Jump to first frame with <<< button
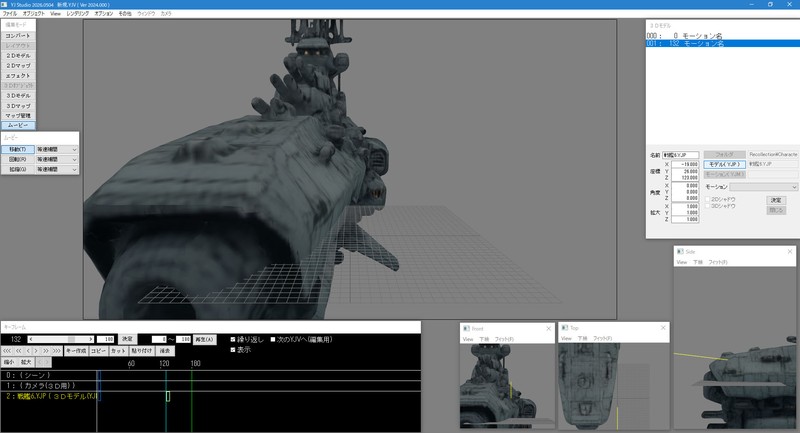The height and width of the screenshot is (433, 800). pos(7,351)
